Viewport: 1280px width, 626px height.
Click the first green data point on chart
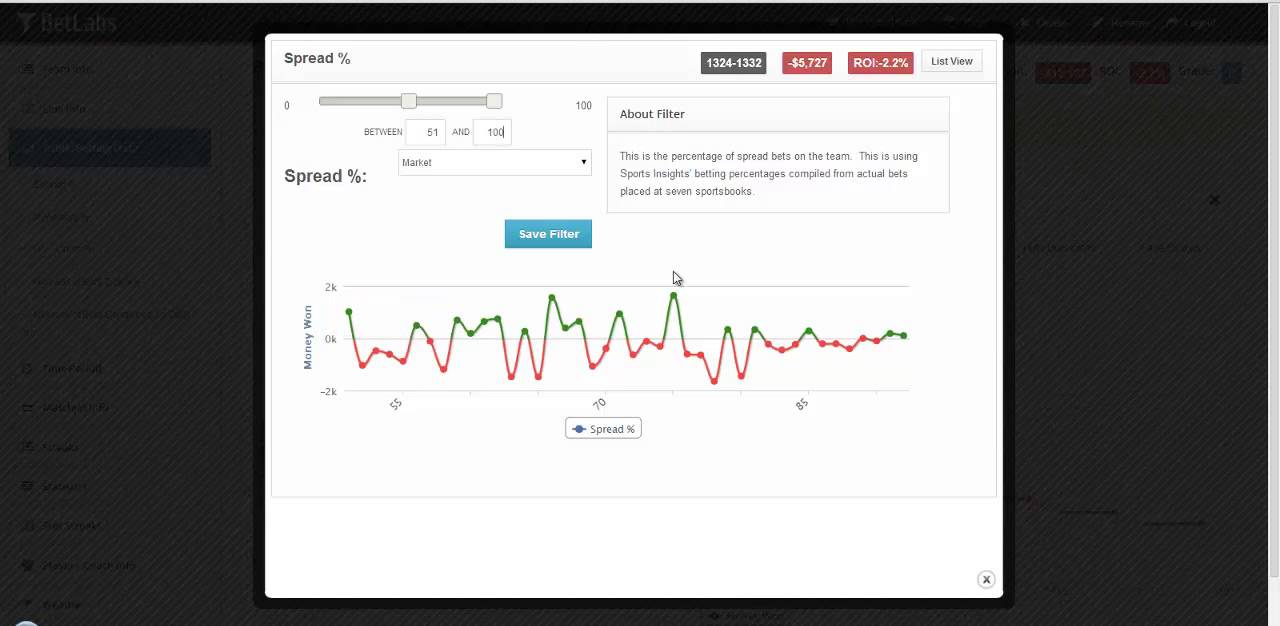(x=349, y=312)
